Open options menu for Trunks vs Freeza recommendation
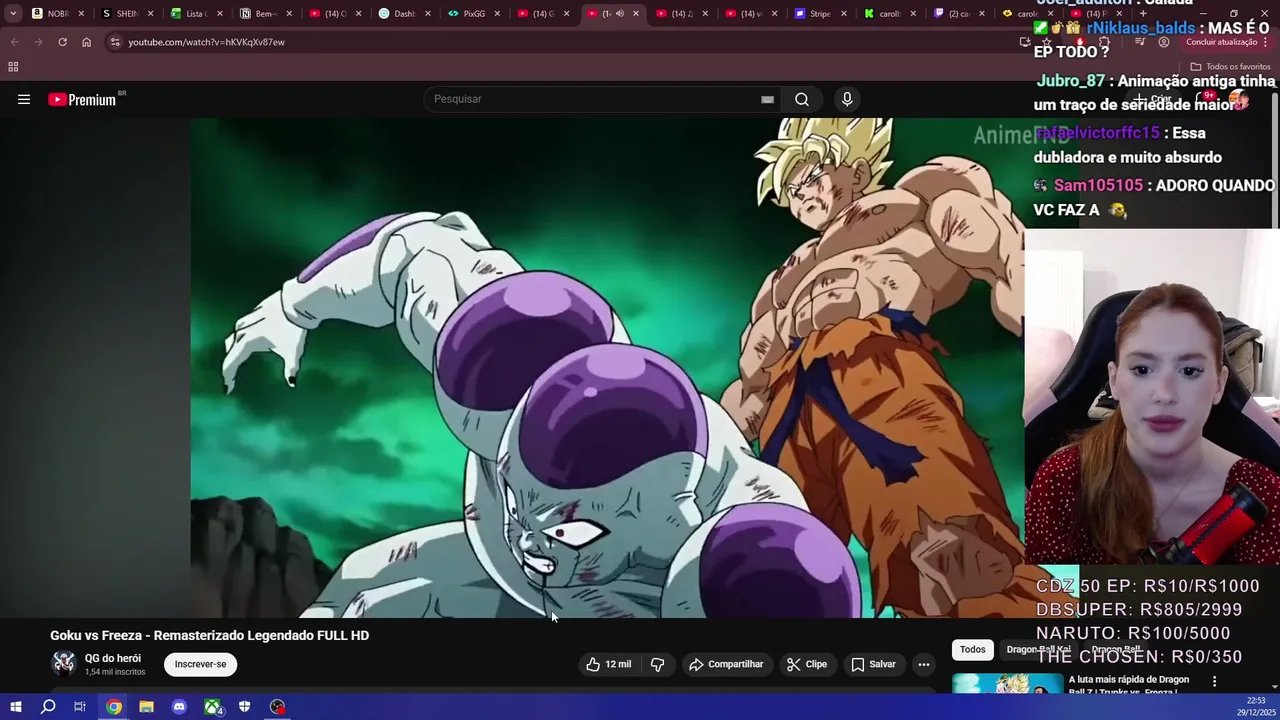Screen dimensions: 1280x720 [x=1215, y=681]
